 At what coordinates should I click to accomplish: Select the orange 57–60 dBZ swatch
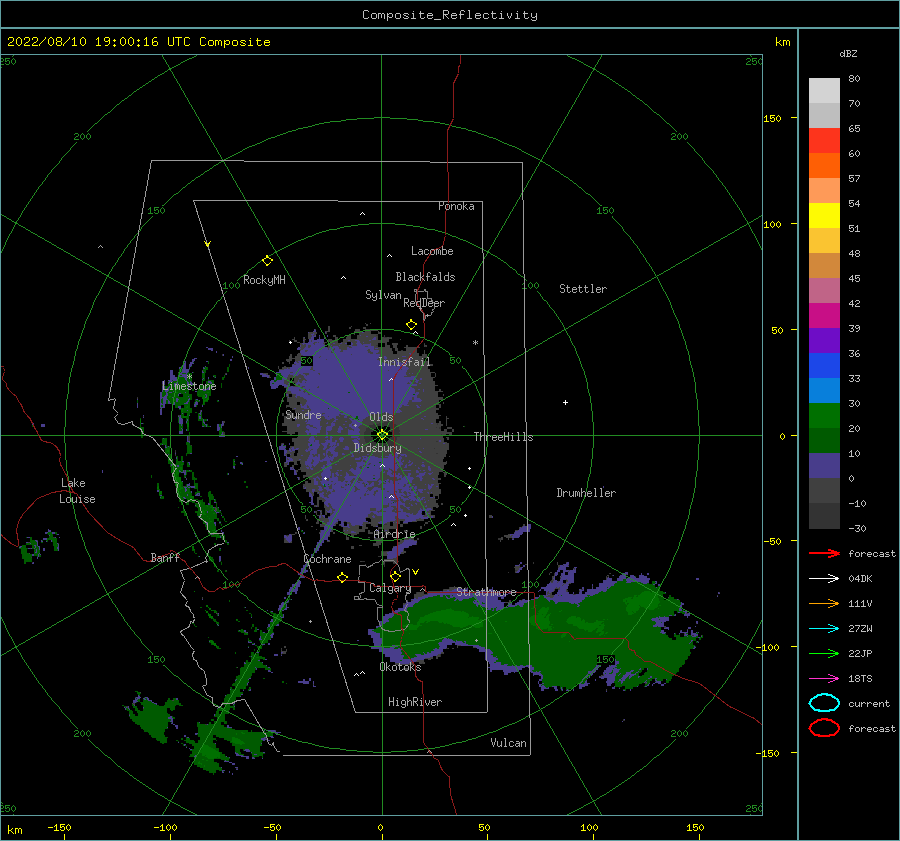click(x=824, y=165)
